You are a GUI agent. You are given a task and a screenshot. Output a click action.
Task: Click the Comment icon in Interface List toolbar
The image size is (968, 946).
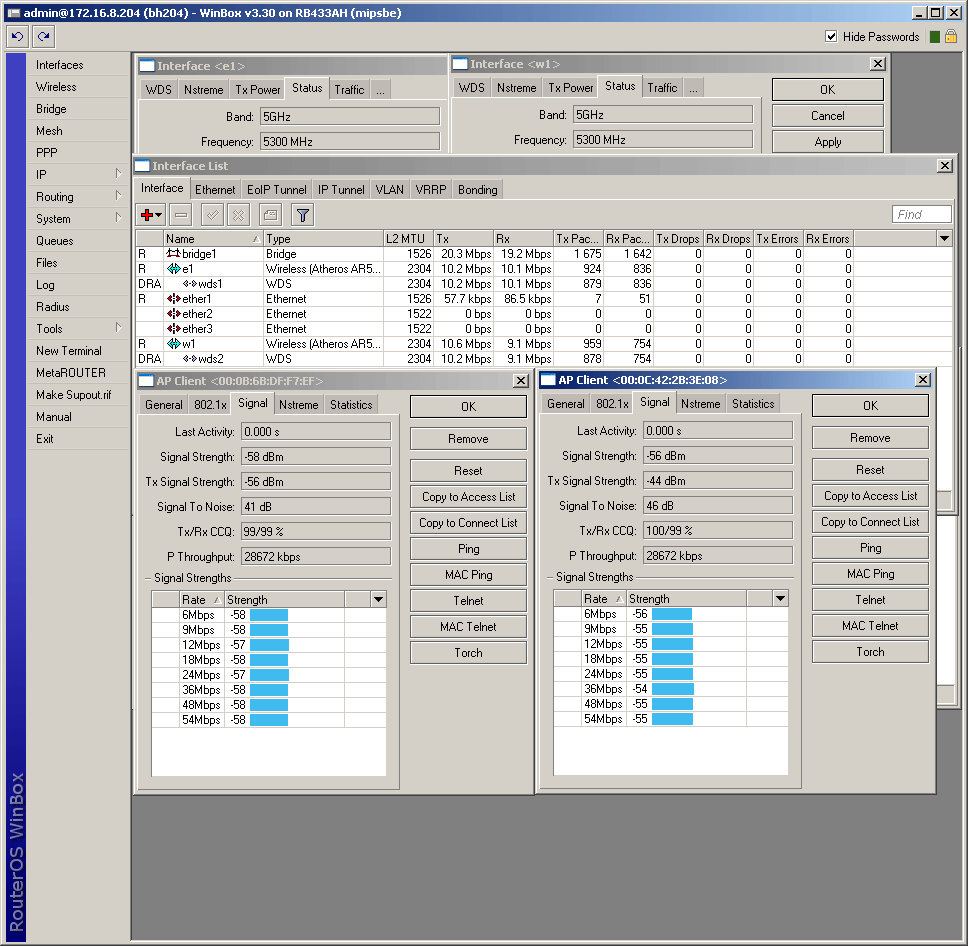[269, 215]
